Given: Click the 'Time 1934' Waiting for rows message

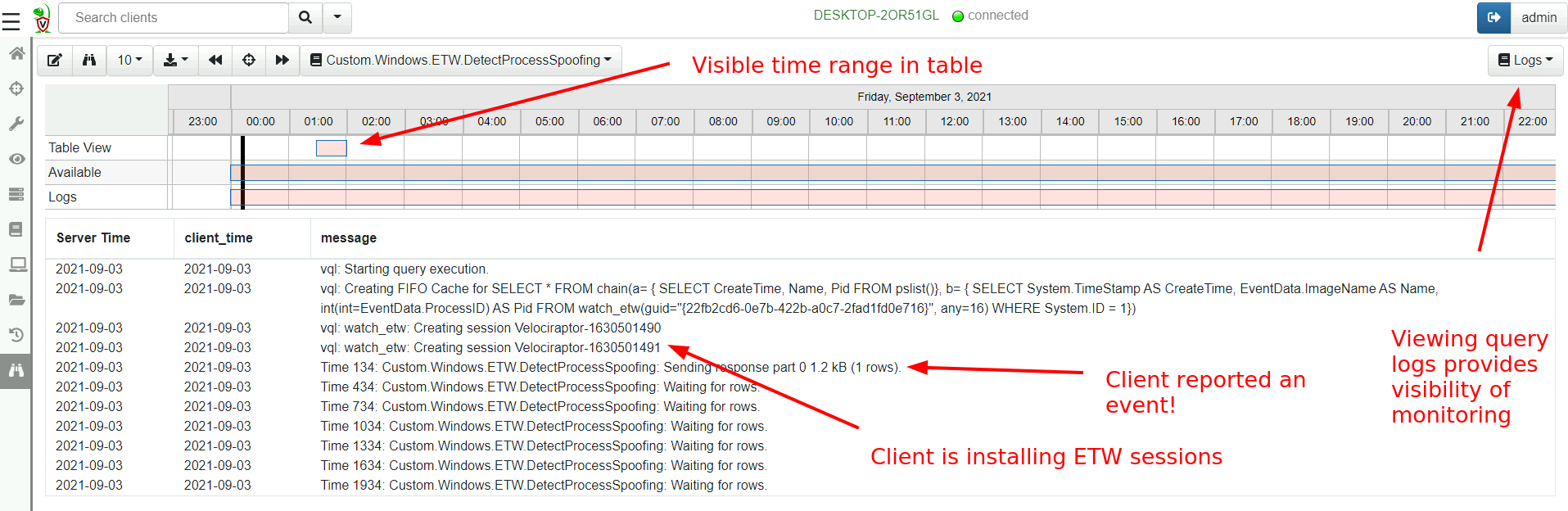Looking at the screenshot, I should [544, 485].
